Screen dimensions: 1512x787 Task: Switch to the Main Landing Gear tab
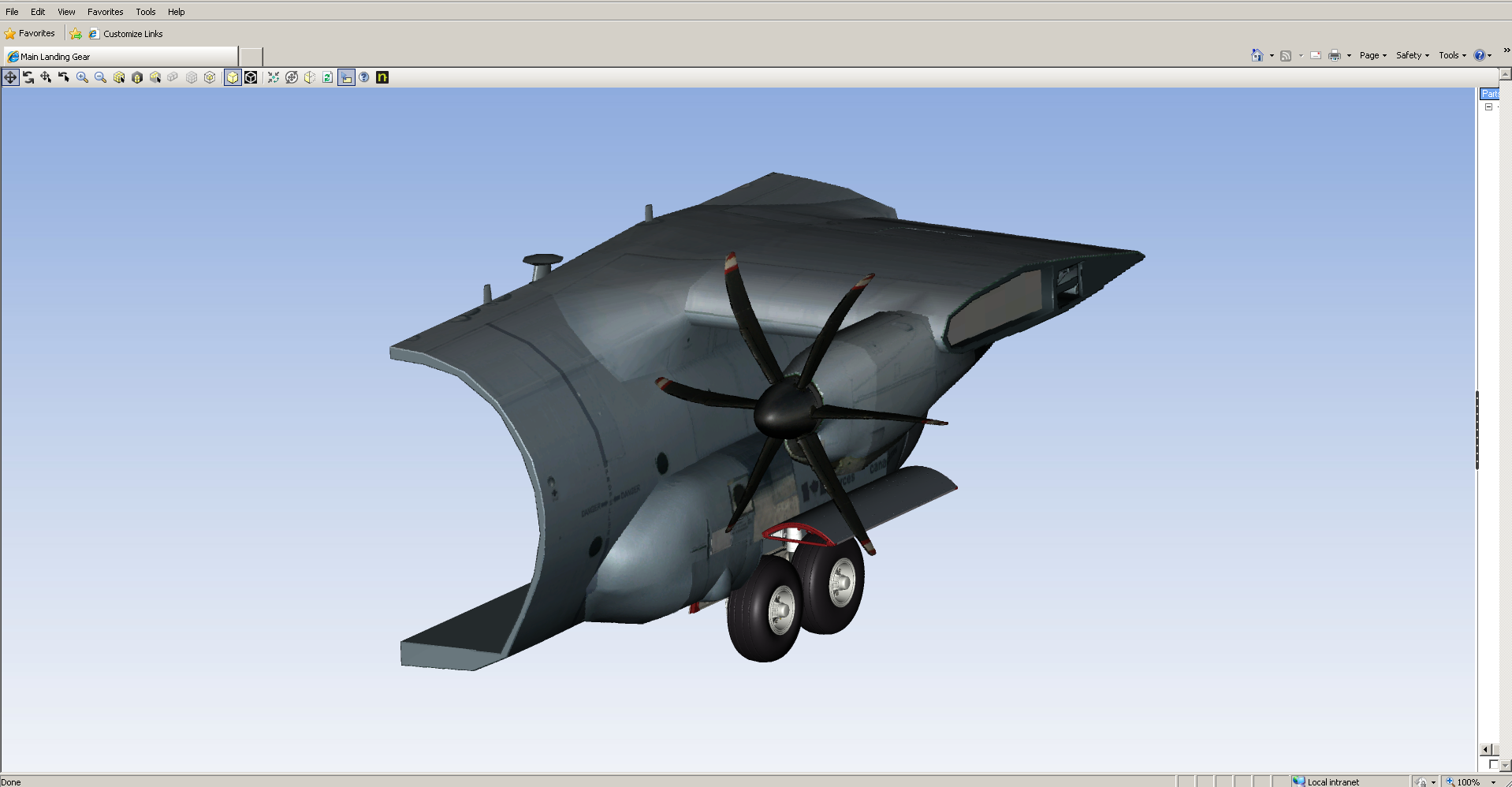55,57
